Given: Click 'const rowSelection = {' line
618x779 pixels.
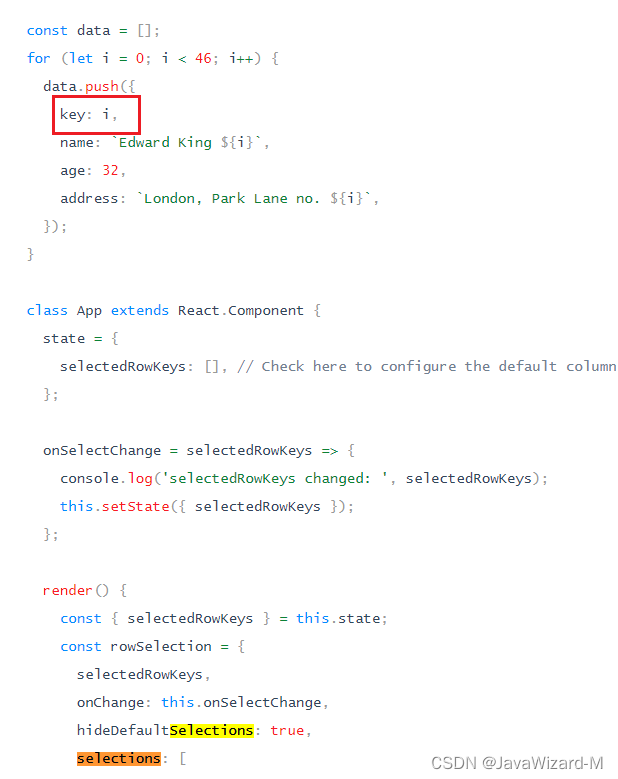Looking at the screenshot, I should click(153, 646).
